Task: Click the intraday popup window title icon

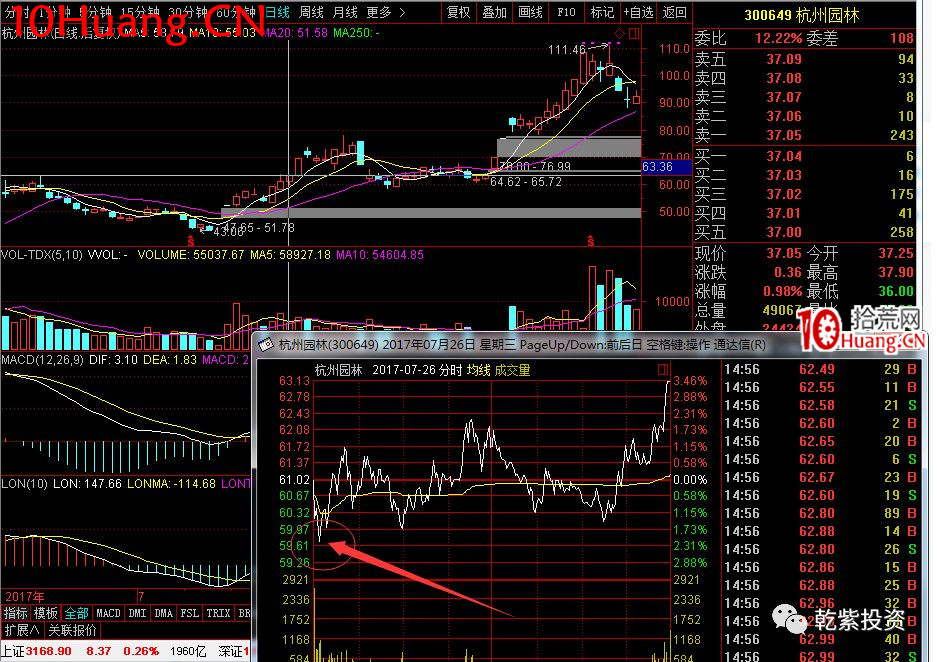Action: click(266, 345)
